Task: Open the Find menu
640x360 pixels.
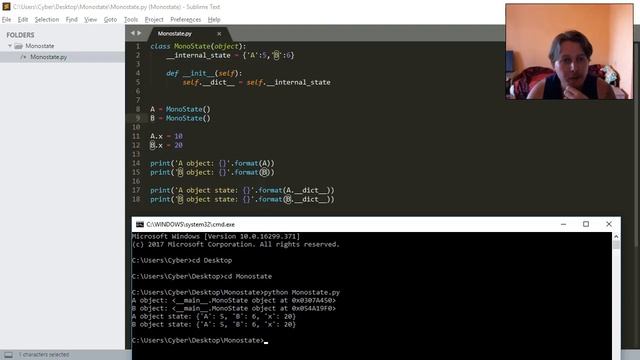Action: 71,20
